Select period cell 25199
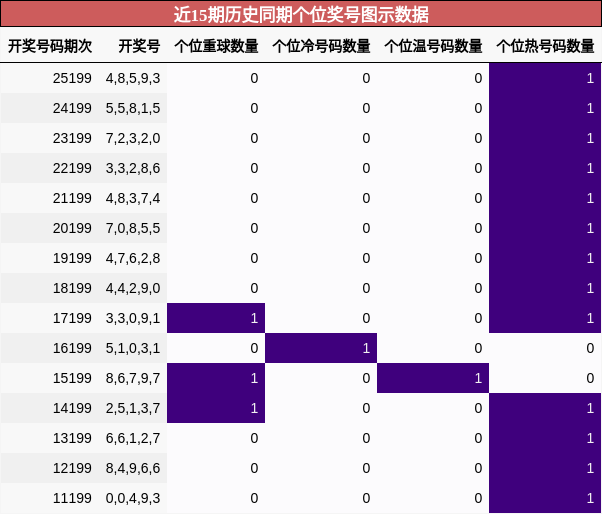602x514 pixels. (x=72, y=78)
